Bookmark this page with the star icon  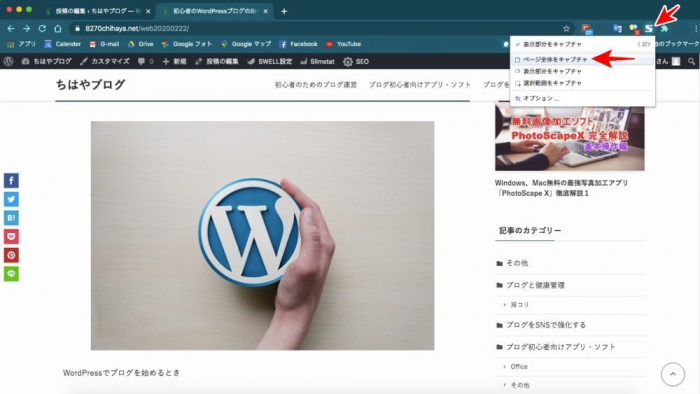pyautogui.click(x=566, y=29)
